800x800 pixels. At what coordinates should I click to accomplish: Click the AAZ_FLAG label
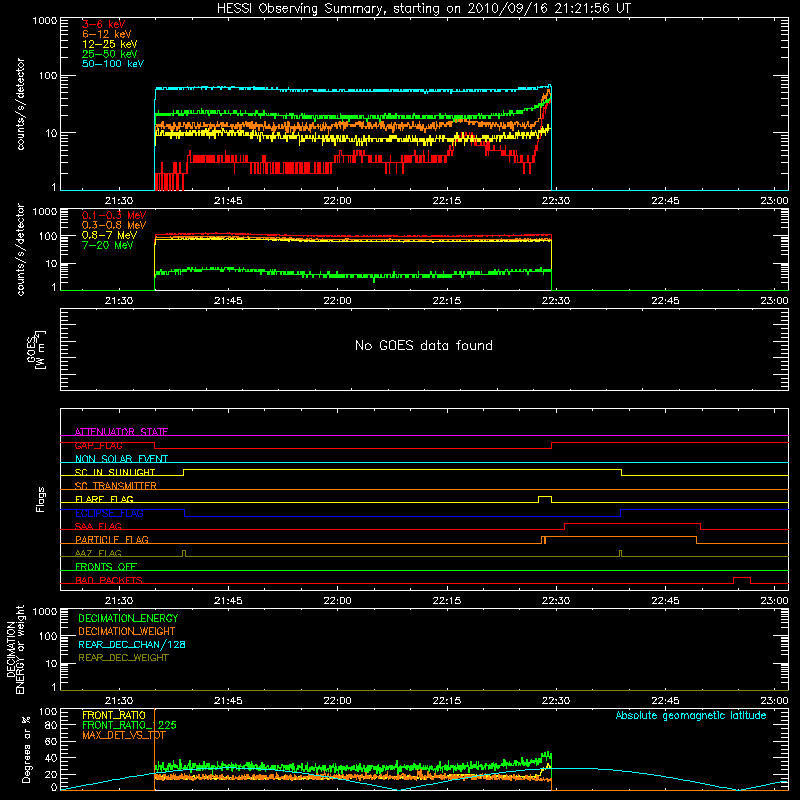coord(98,553)
